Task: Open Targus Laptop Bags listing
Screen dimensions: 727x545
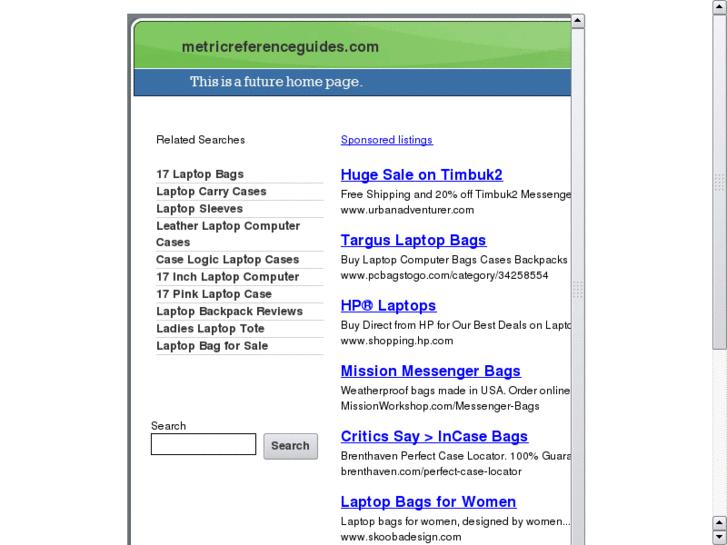Action: coord(413,240)
